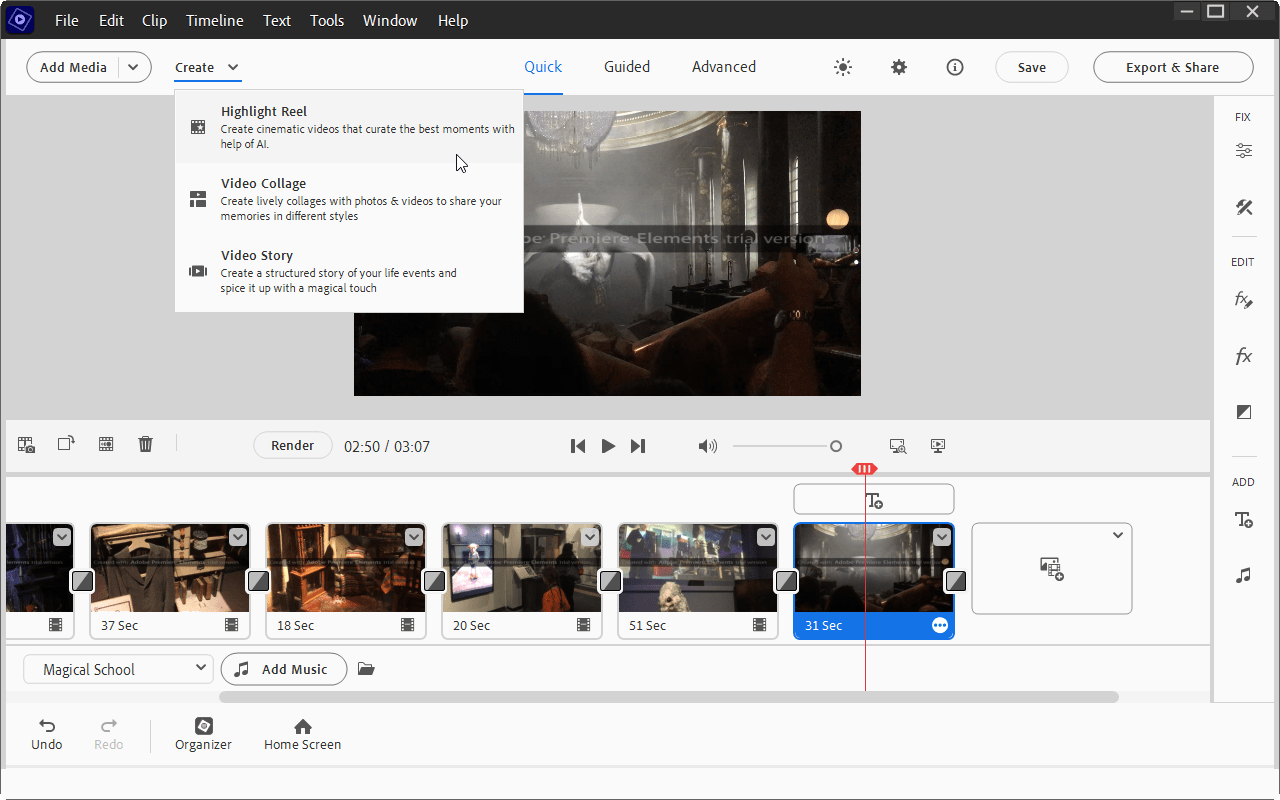Open the Fix adjustments panel icon
The height and width of the screenshot is (800, 1280).
1243,150
